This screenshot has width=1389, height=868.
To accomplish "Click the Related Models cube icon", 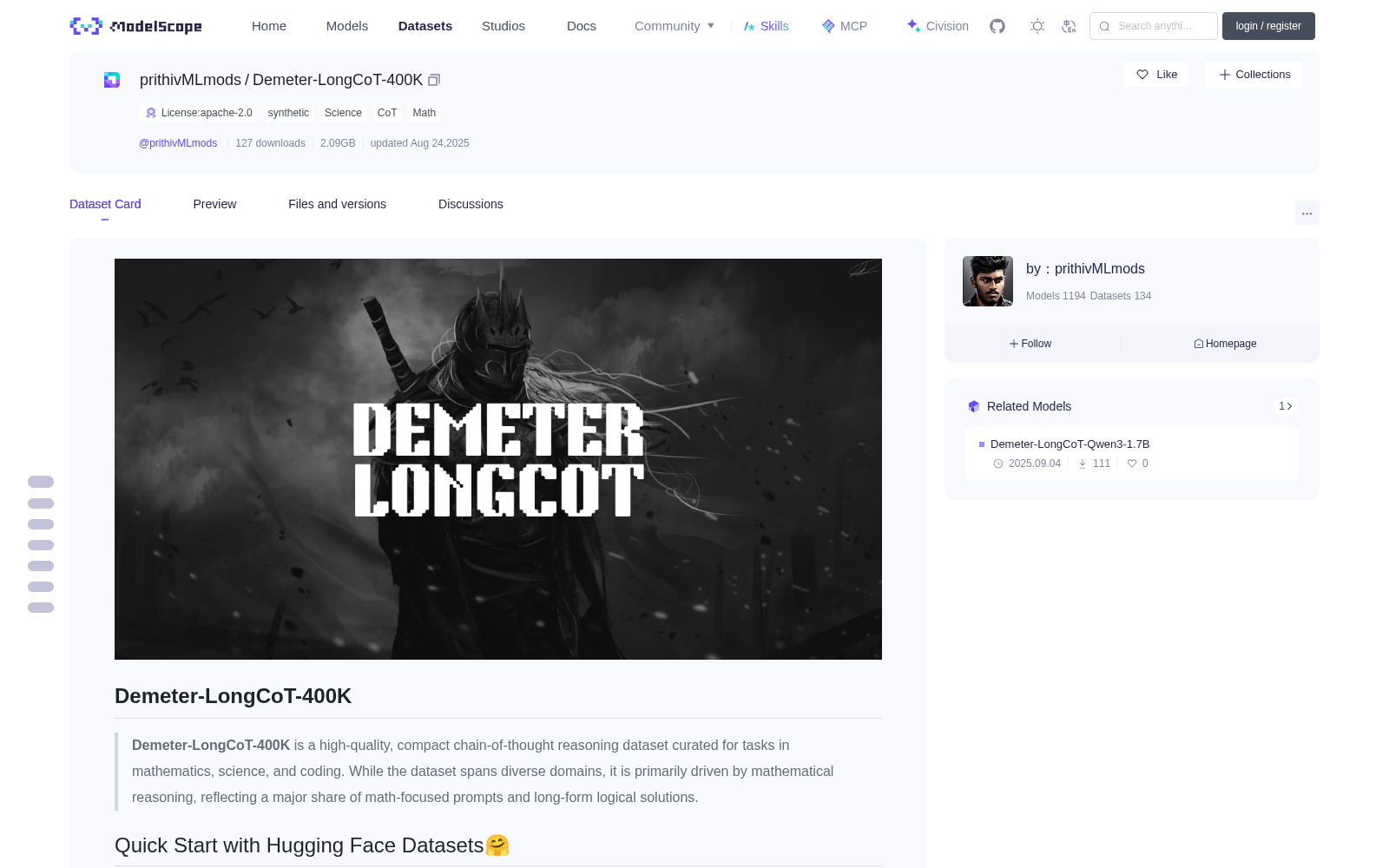I will (974, 406).
